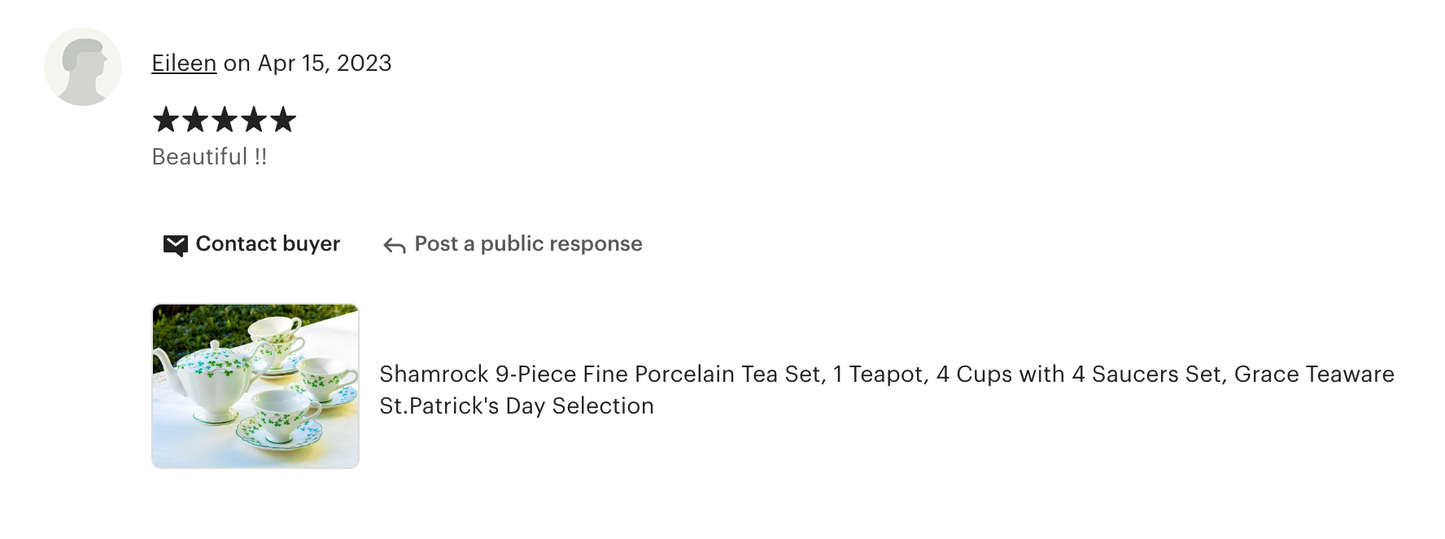Click the reply arrow icon
The height and width of the screenshot is (539, 1445).
tap(394, 245)
